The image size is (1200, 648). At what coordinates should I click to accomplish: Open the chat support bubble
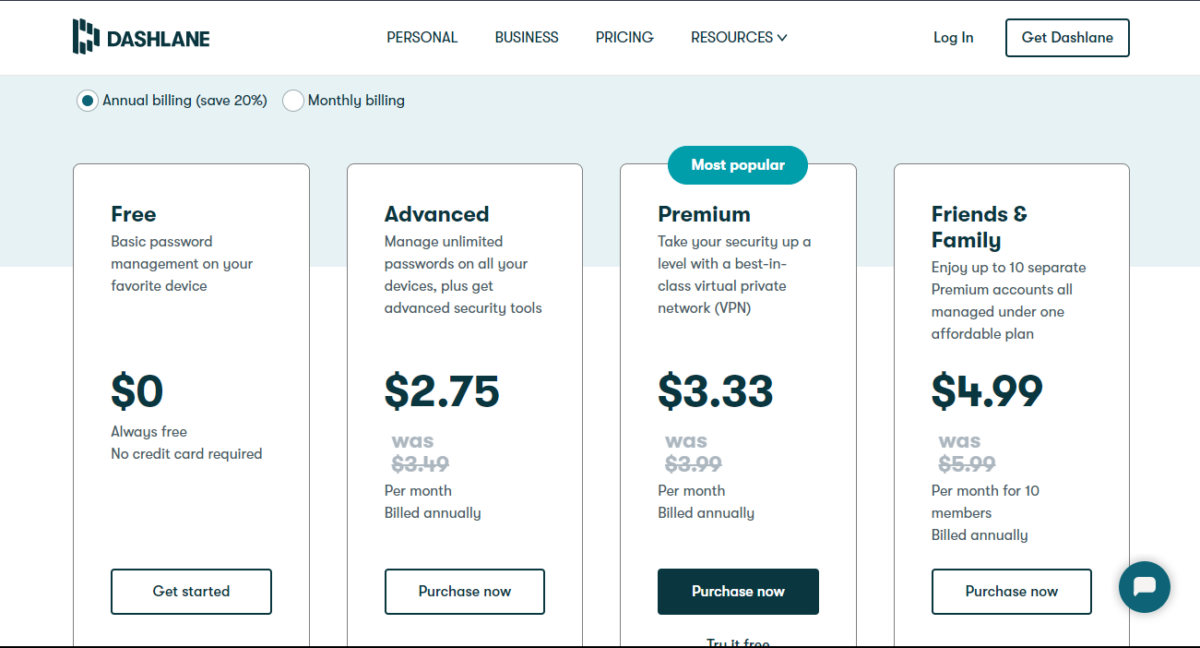point(1144,587)
